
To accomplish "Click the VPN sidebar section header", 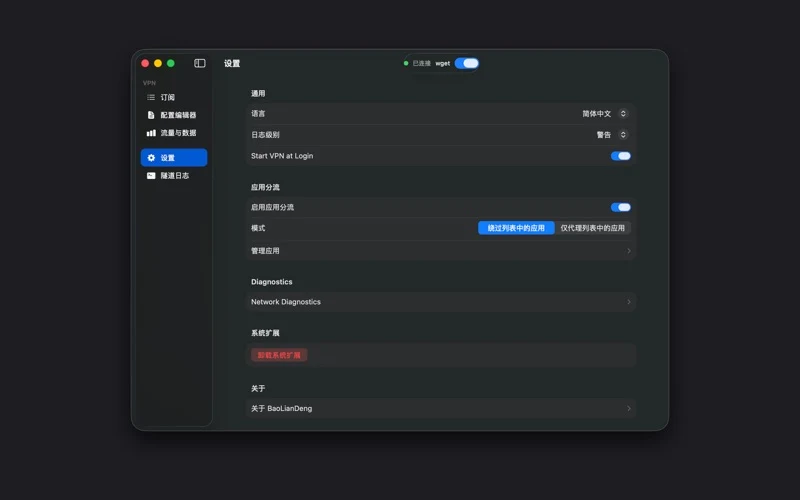I will (x=149, y=83).
